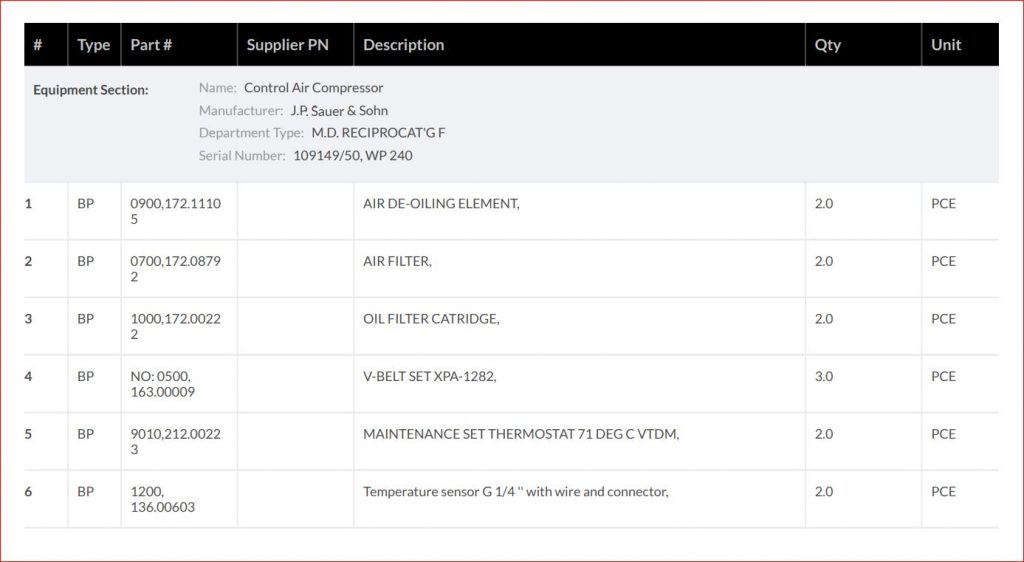Click the Supplier PN column header
Image resolution: width=1024 pixels, height=562 pixels.
coord(287,45)
